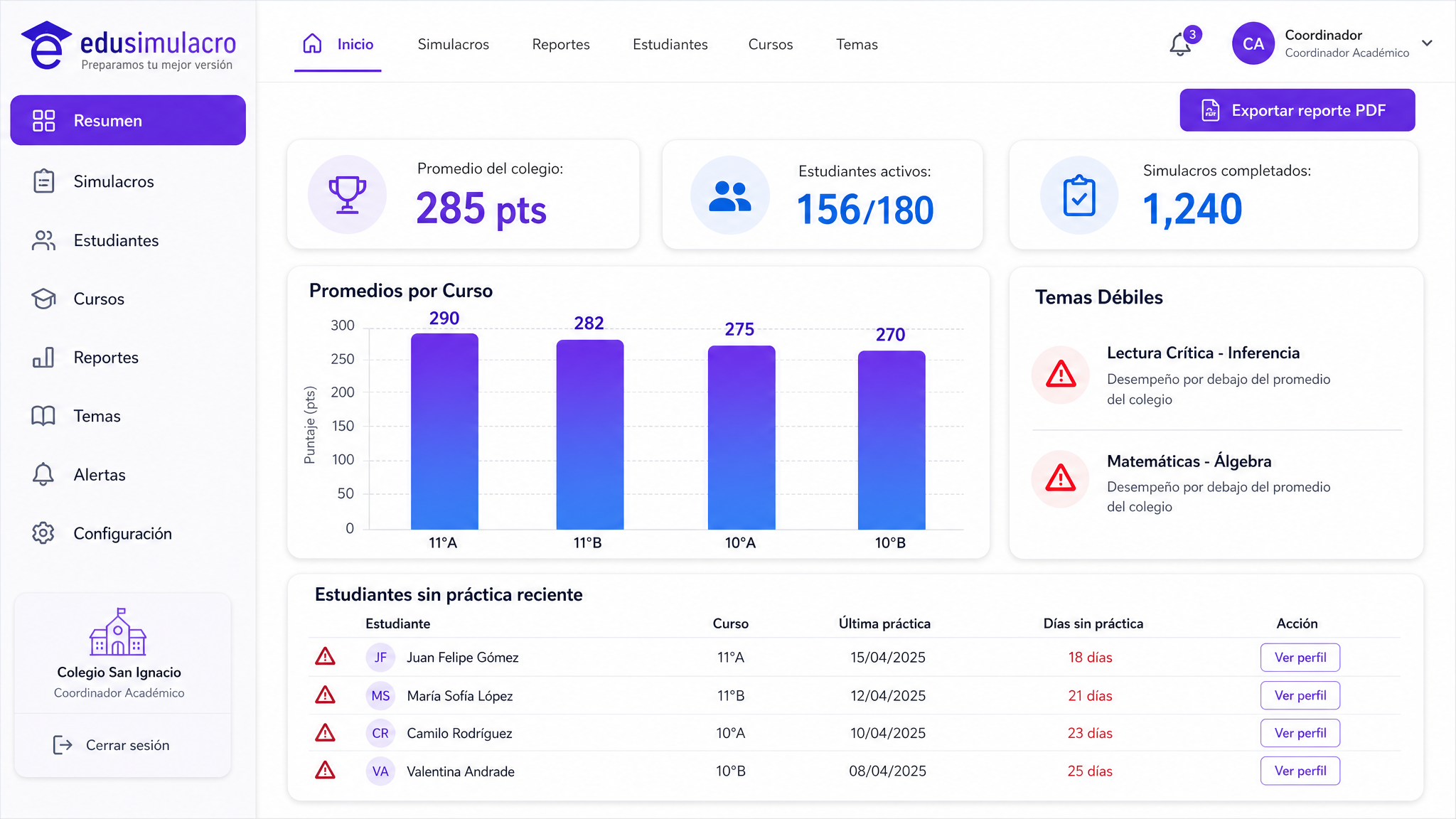This screenshot has width=1456, height=819.
Task: Click the 1,240 completed simulacros value
Action: (1192, 209)
